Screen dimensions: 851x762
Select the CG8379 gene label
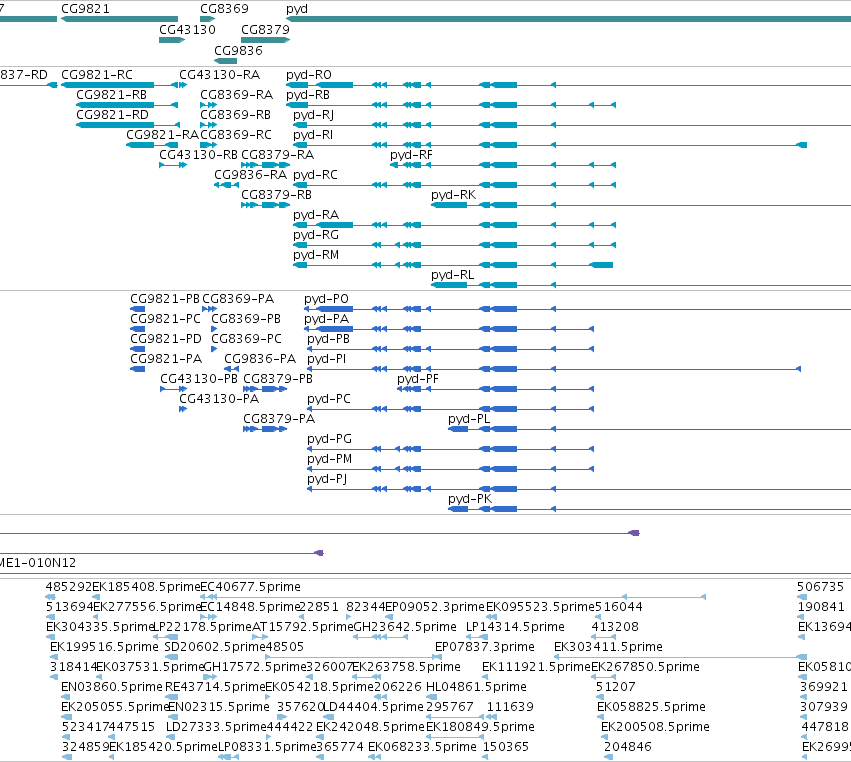pos(265,29)
